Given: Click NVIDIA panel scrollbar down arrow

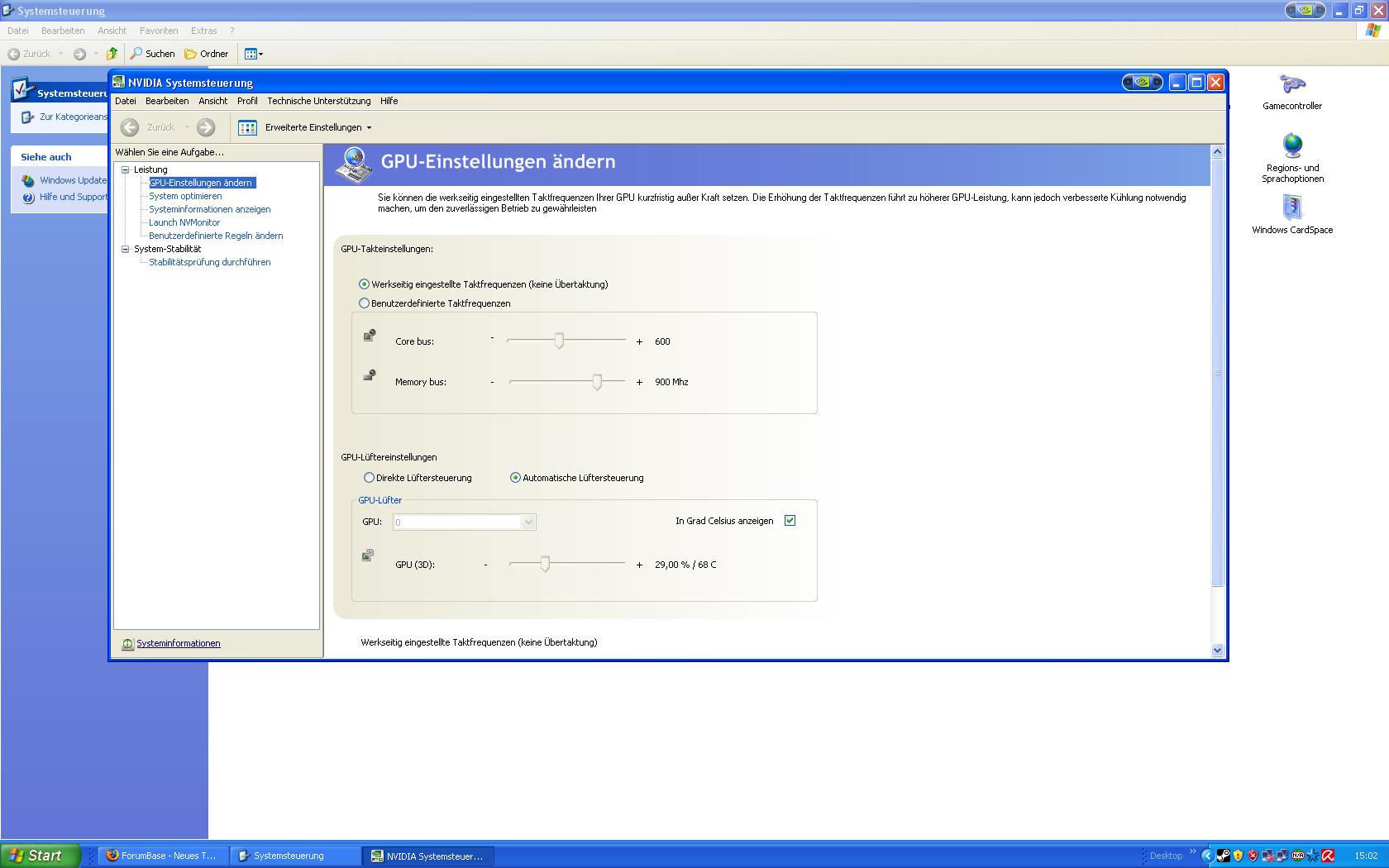Looking at the screenshot, I should click(1217, 651).
